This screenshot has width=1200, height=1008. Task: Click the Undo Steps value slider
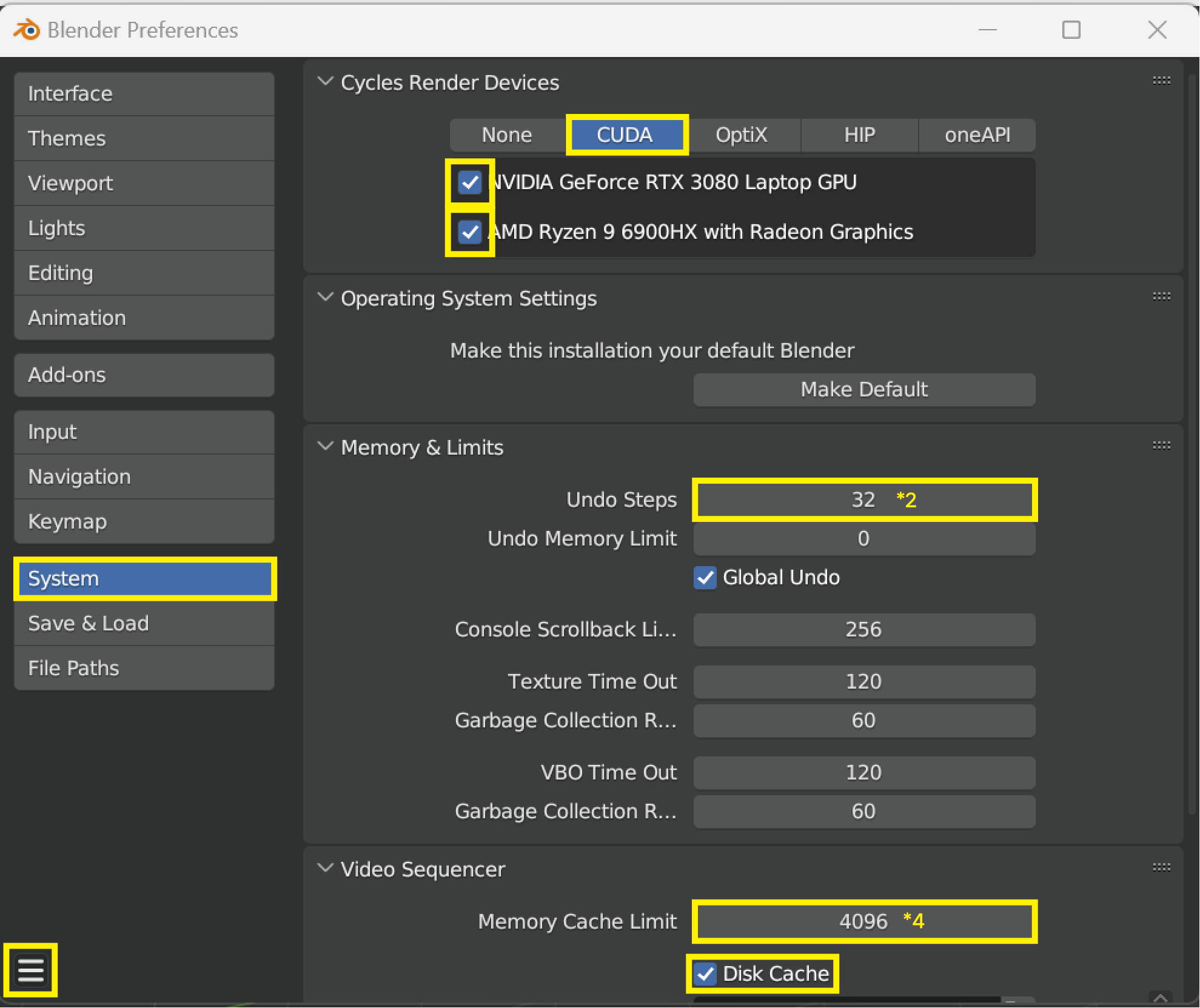pyautogui.click(x=863, y=499)
